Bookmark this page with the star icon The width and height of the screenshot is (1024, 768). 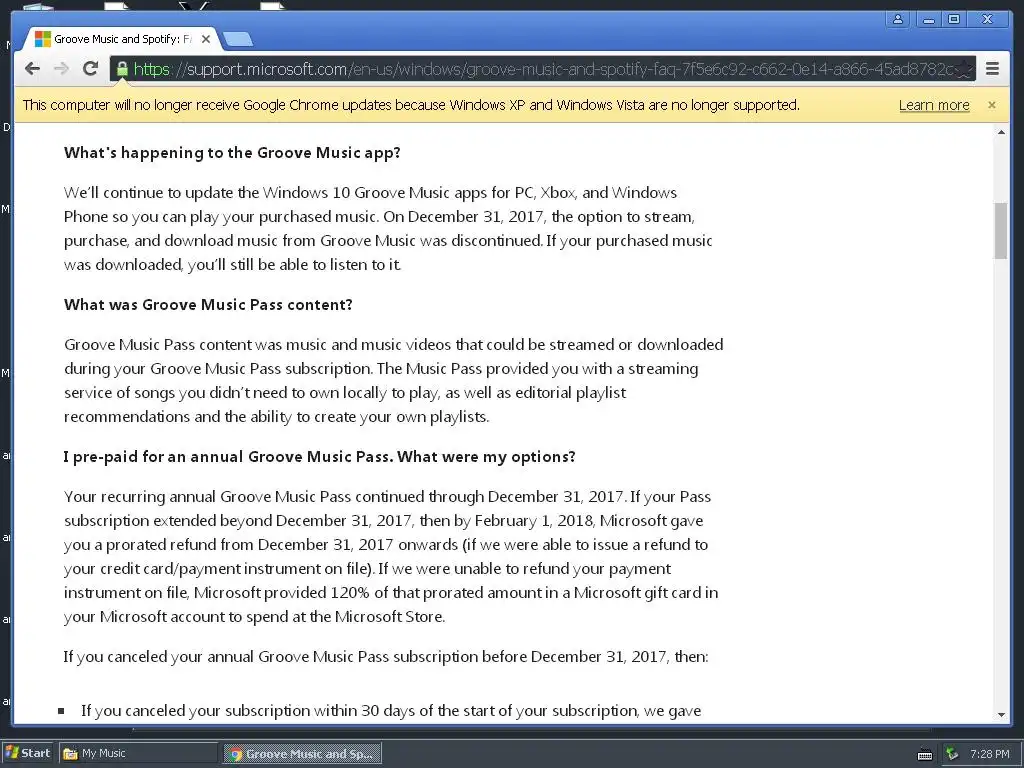tap(963, 69)
